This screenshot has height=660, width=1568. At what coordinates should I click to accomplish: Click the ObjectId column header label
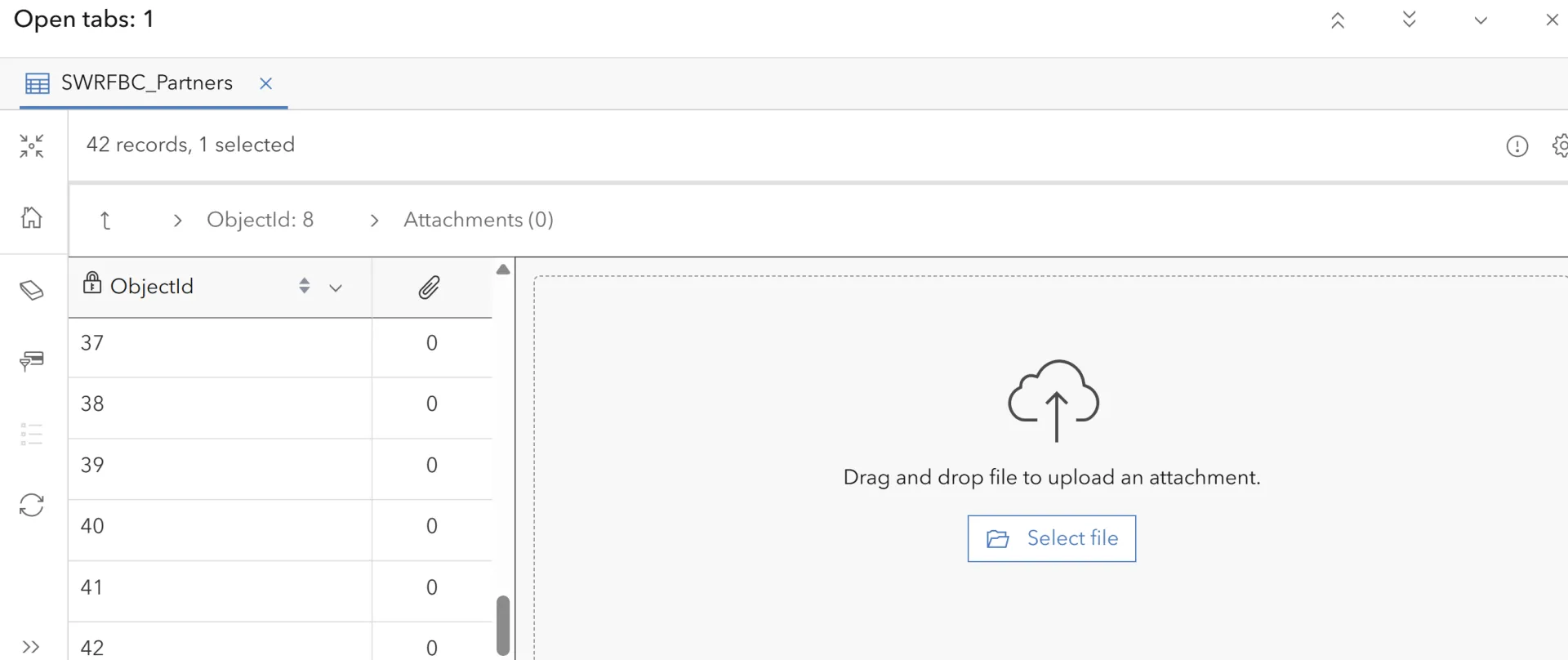pyautogui.click(x=152, y=286)
